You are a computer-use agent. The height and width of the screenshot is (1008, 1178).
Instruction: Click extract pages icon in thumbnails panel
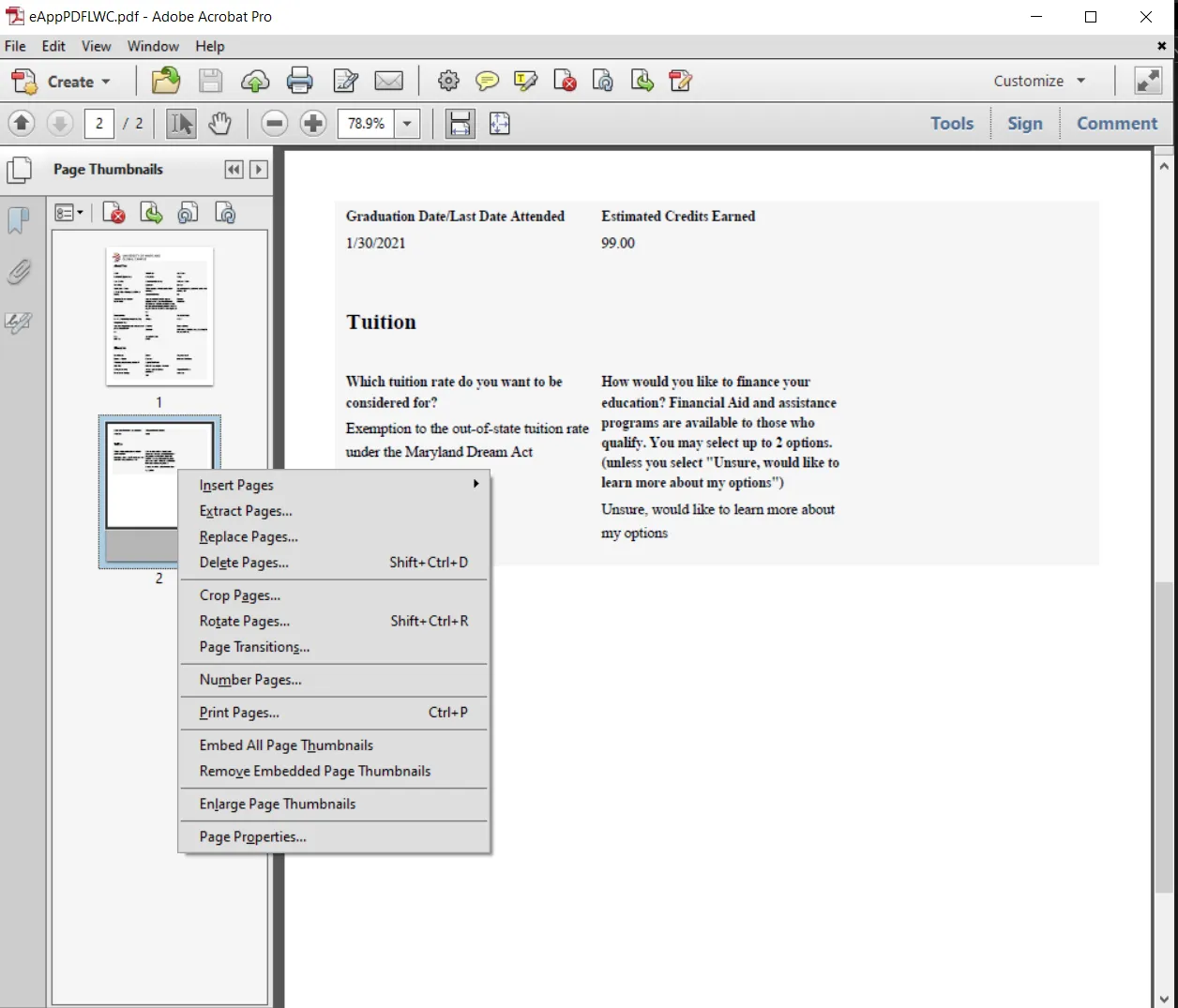[151, 213]
